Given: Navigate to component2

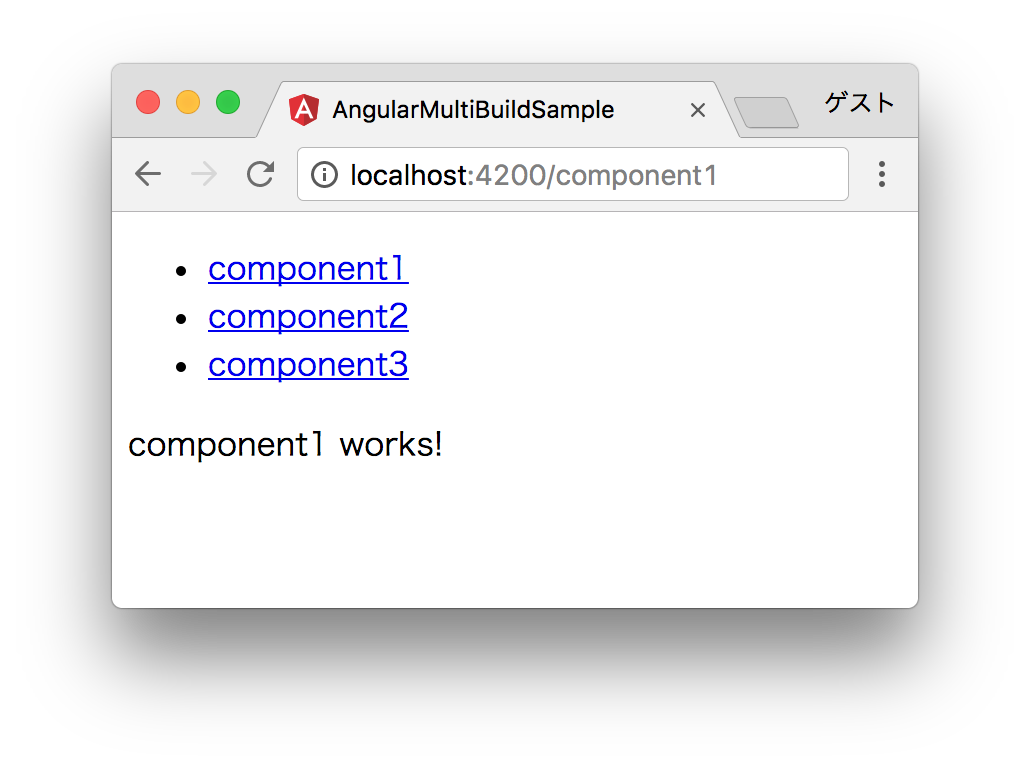Looking at the screenshot, I should [x=307, y=316].
